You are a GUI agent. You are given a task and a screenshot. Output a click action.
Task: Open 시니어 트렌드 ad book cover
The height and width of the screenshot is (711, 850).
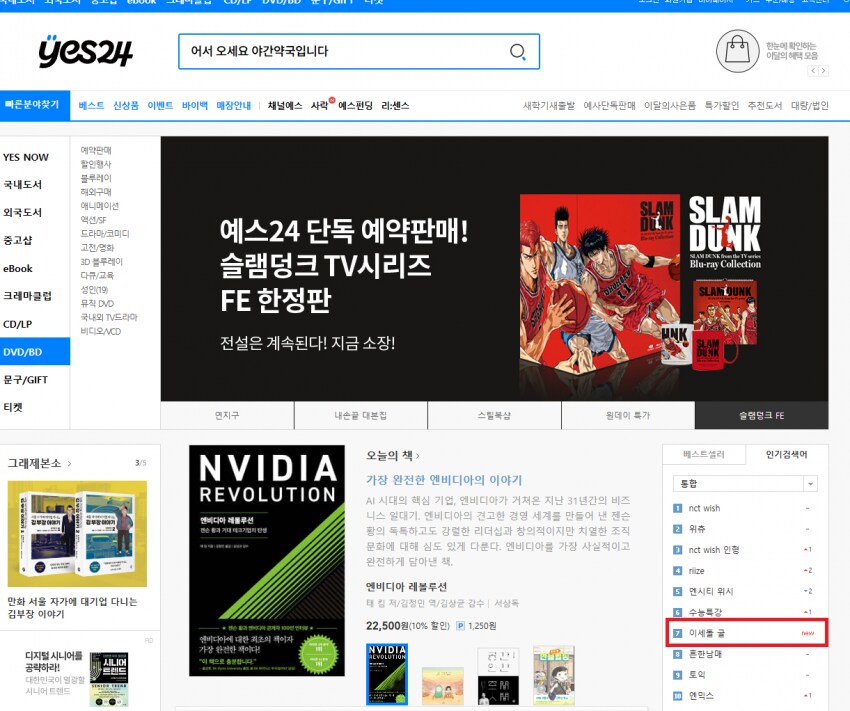pyautogui.click(x=109, y=680)
